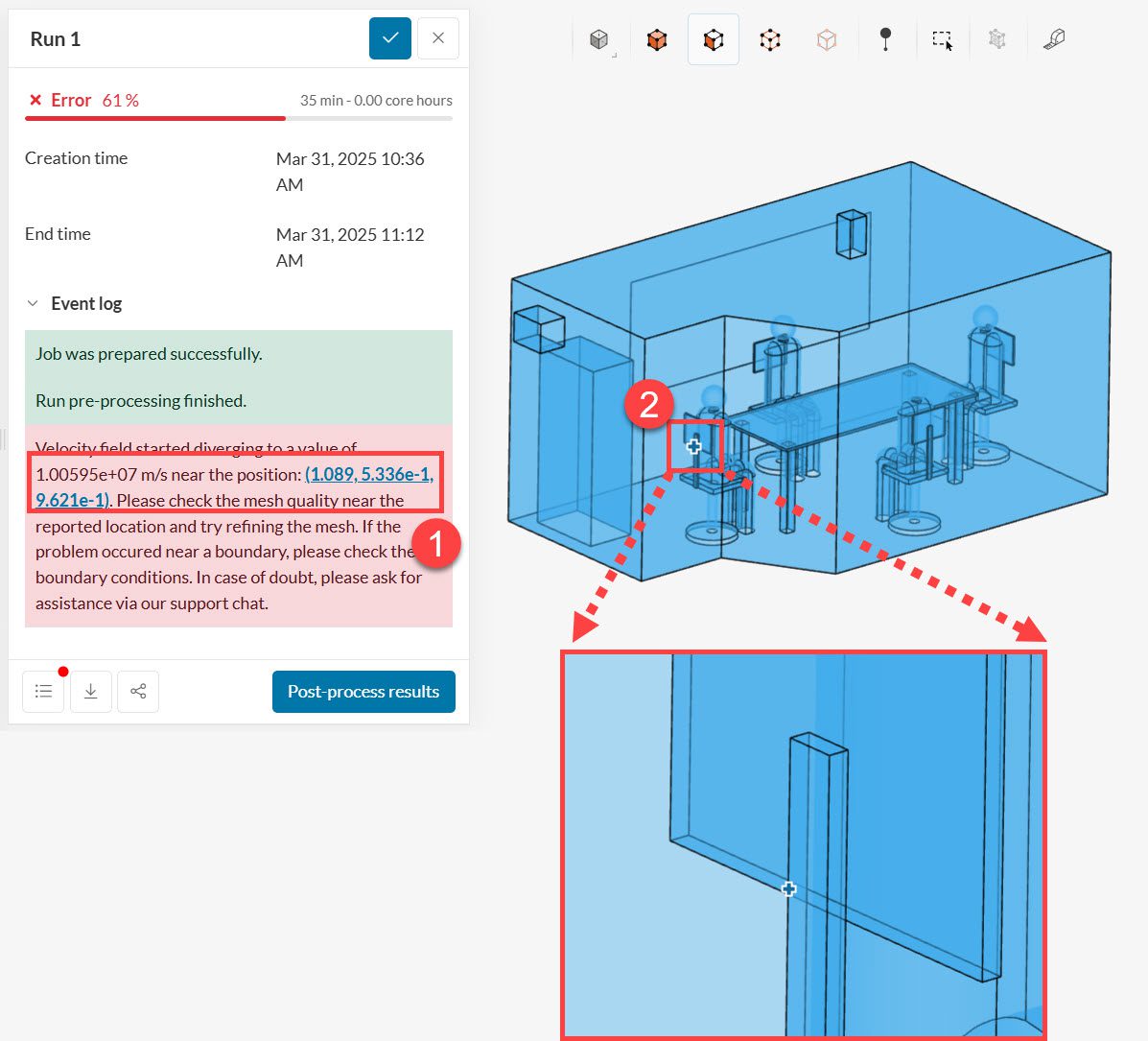The height and width of the screenshot is (1041, 1148).
Task: Click the Run 1 panel title
Action: point(56,39)
